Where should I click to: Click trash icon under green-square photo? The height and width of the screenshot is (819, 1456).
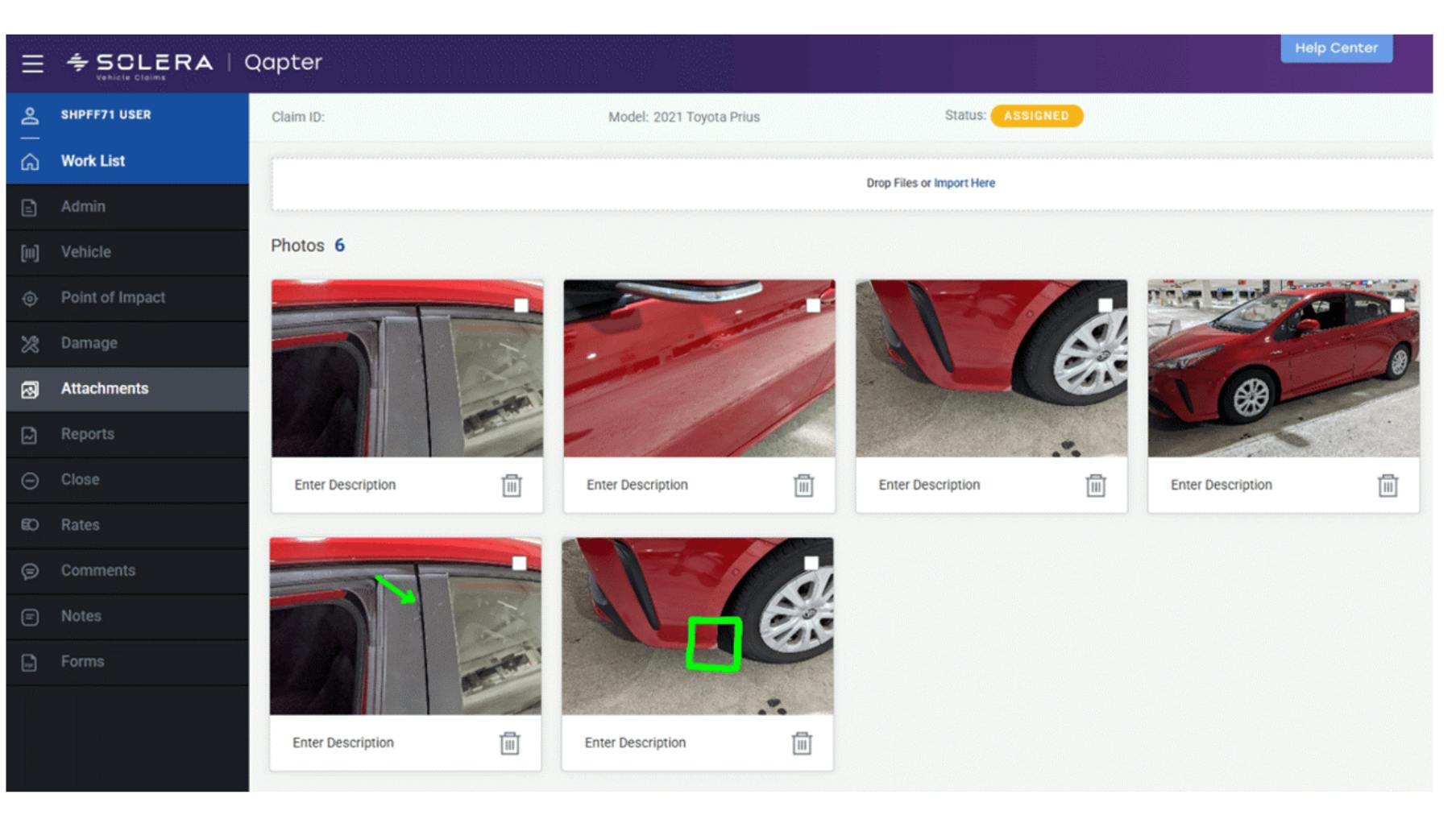801,743
